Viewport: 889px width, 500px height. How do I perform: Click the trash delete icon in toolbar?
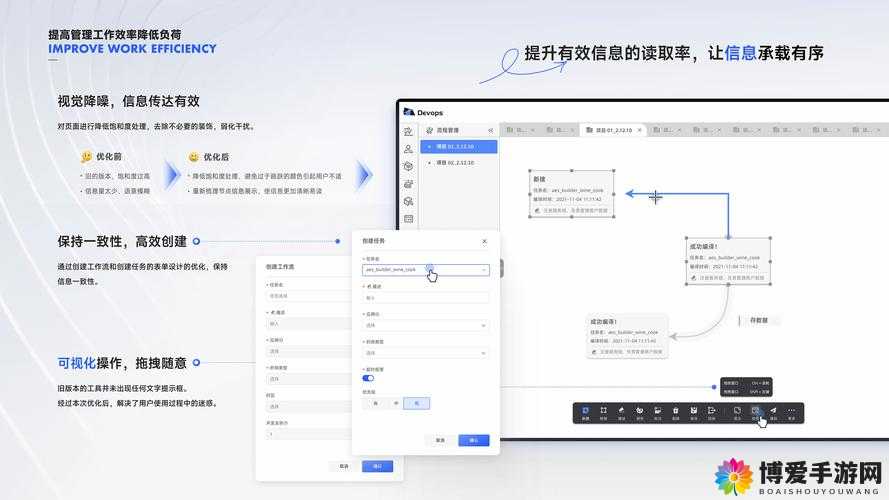[x=675, y=412]
